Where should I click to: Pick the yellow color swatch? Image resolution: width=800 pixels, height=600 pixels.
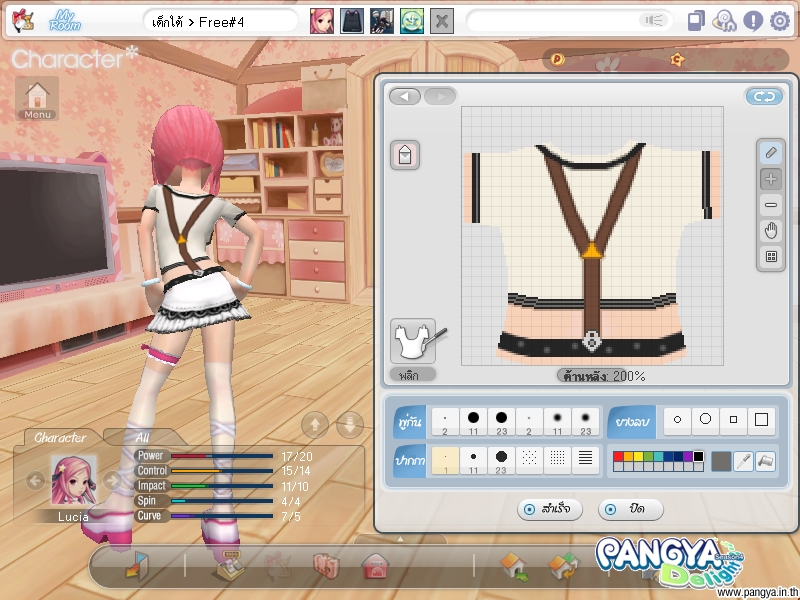pos(638,456)
